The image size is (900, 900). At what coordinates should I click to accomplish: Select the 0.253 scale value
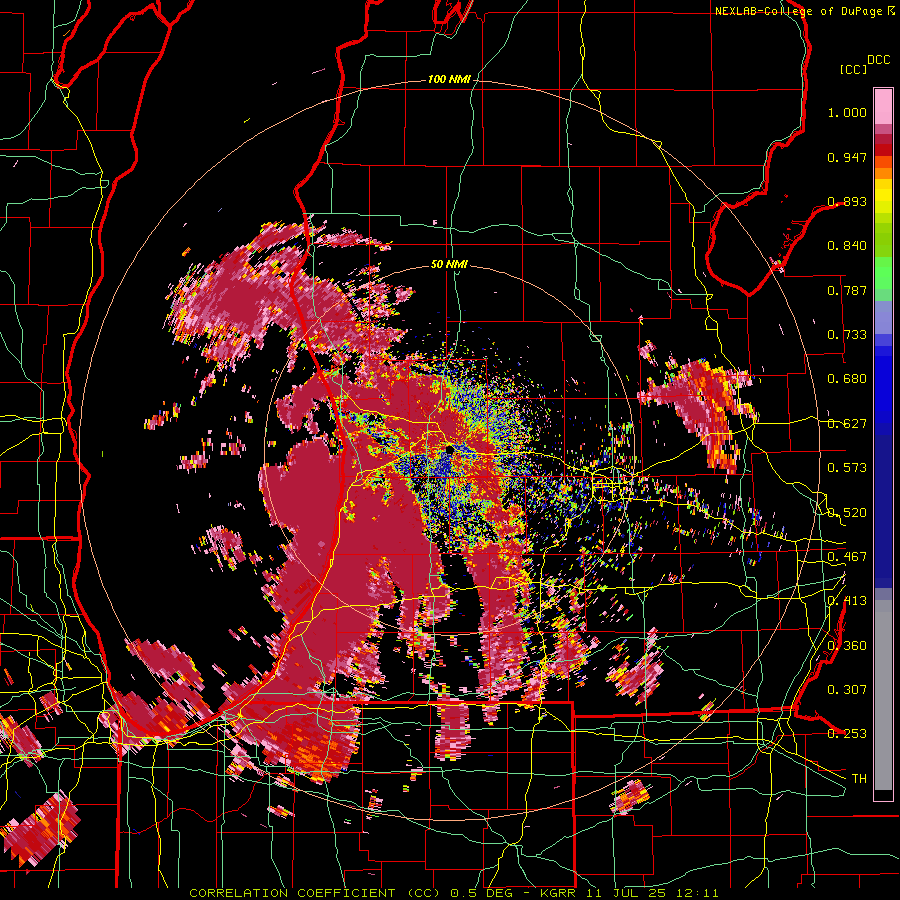point(847,734)
